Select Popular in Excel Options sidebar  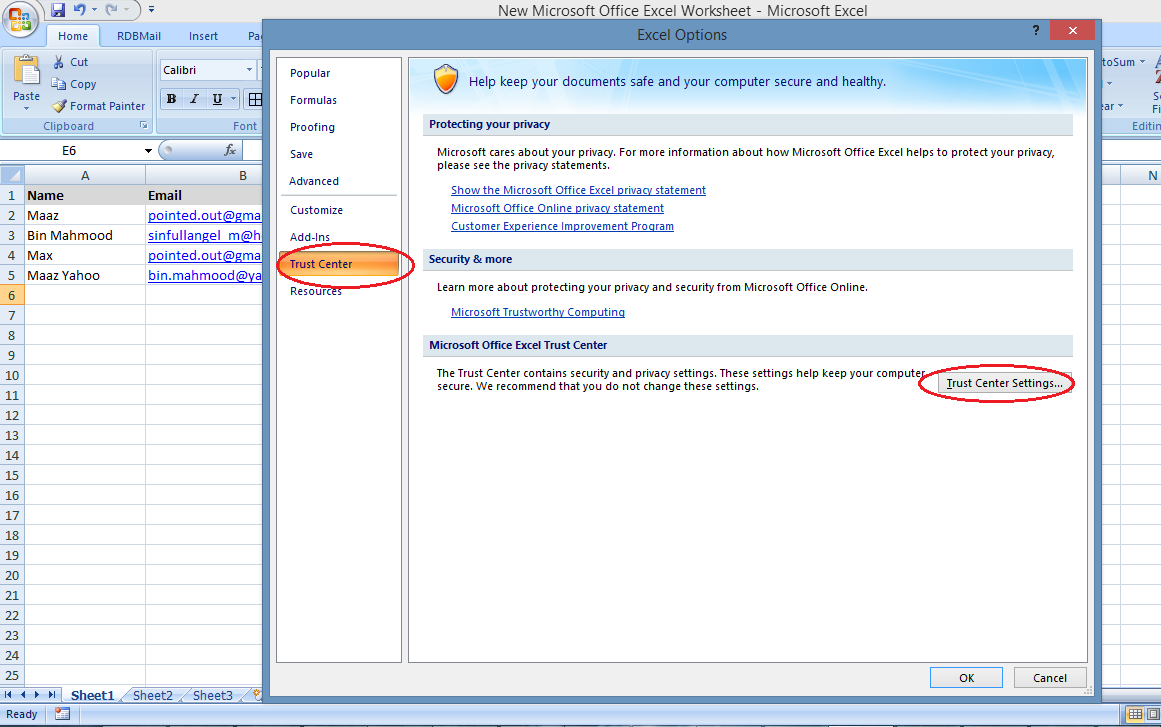coord(339,73)
